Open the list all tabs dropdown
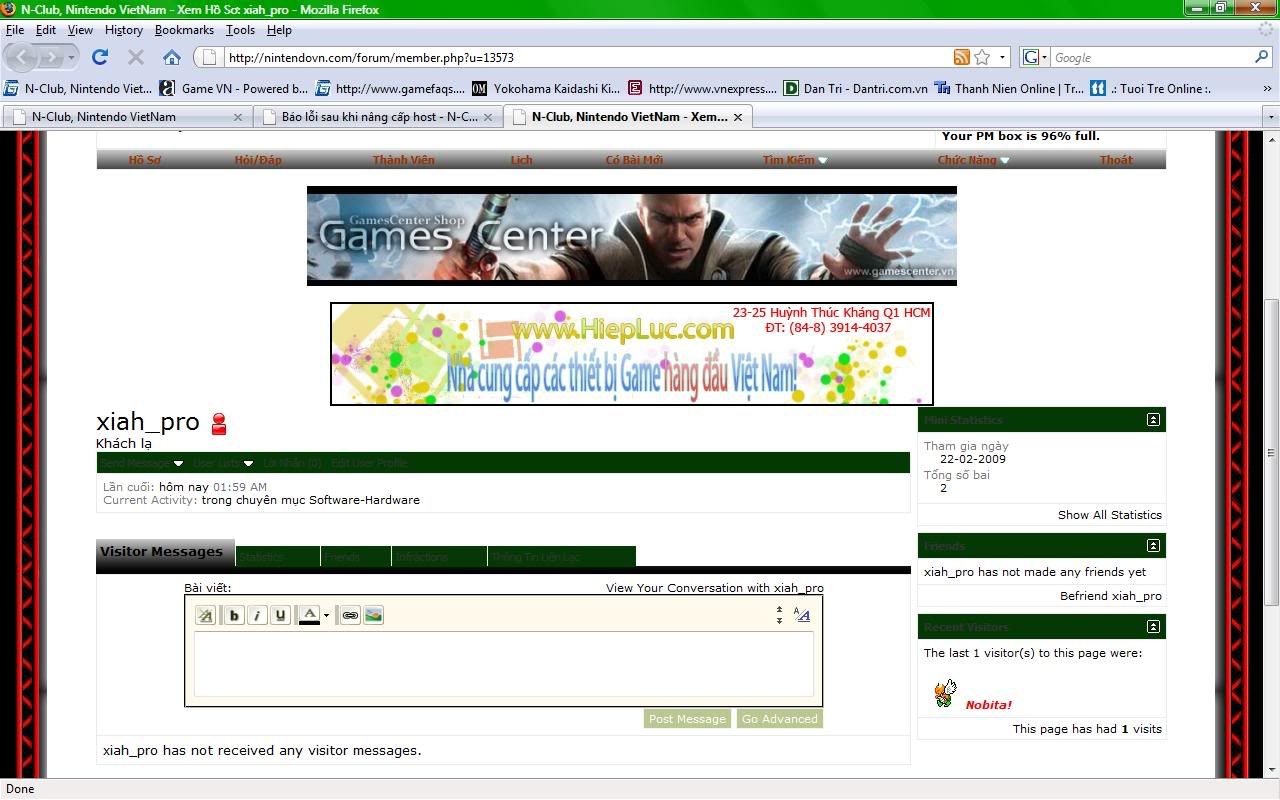 1271,117
